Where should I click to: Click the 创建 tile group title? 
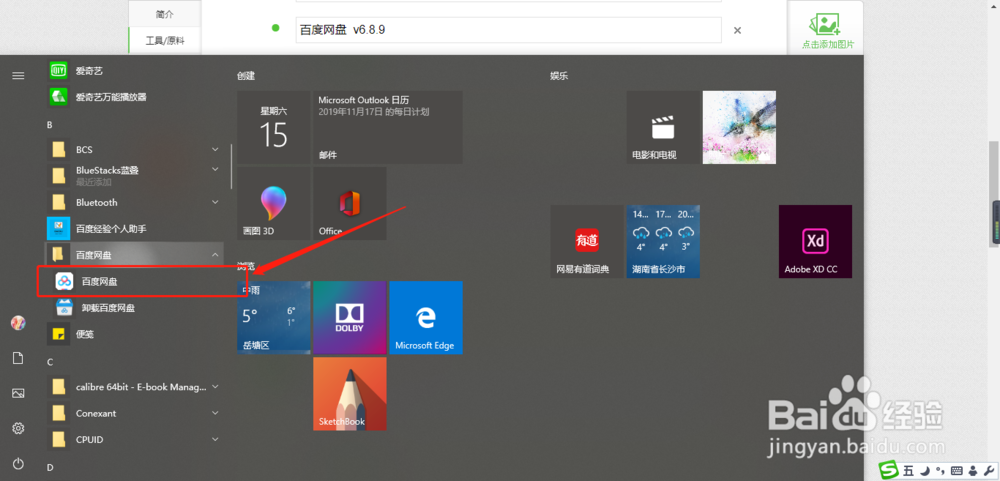[246, 75]
